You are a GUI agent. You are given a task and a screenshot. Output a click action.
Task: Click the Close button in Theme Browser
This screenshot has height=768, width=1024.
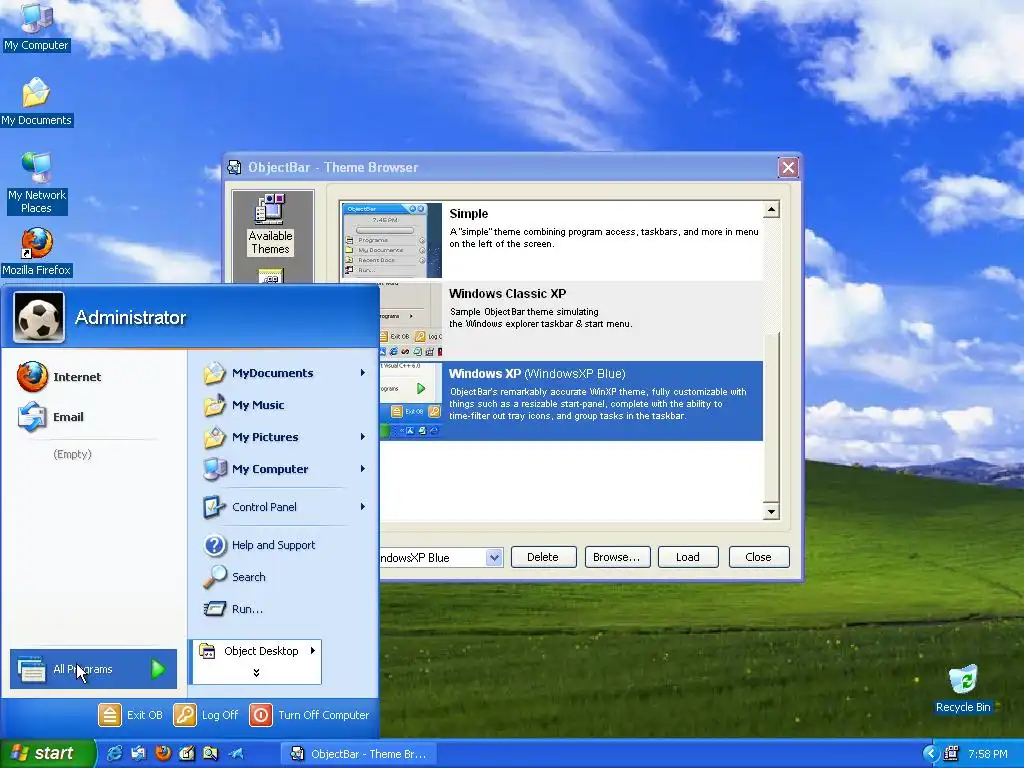(x=758, y=557)
